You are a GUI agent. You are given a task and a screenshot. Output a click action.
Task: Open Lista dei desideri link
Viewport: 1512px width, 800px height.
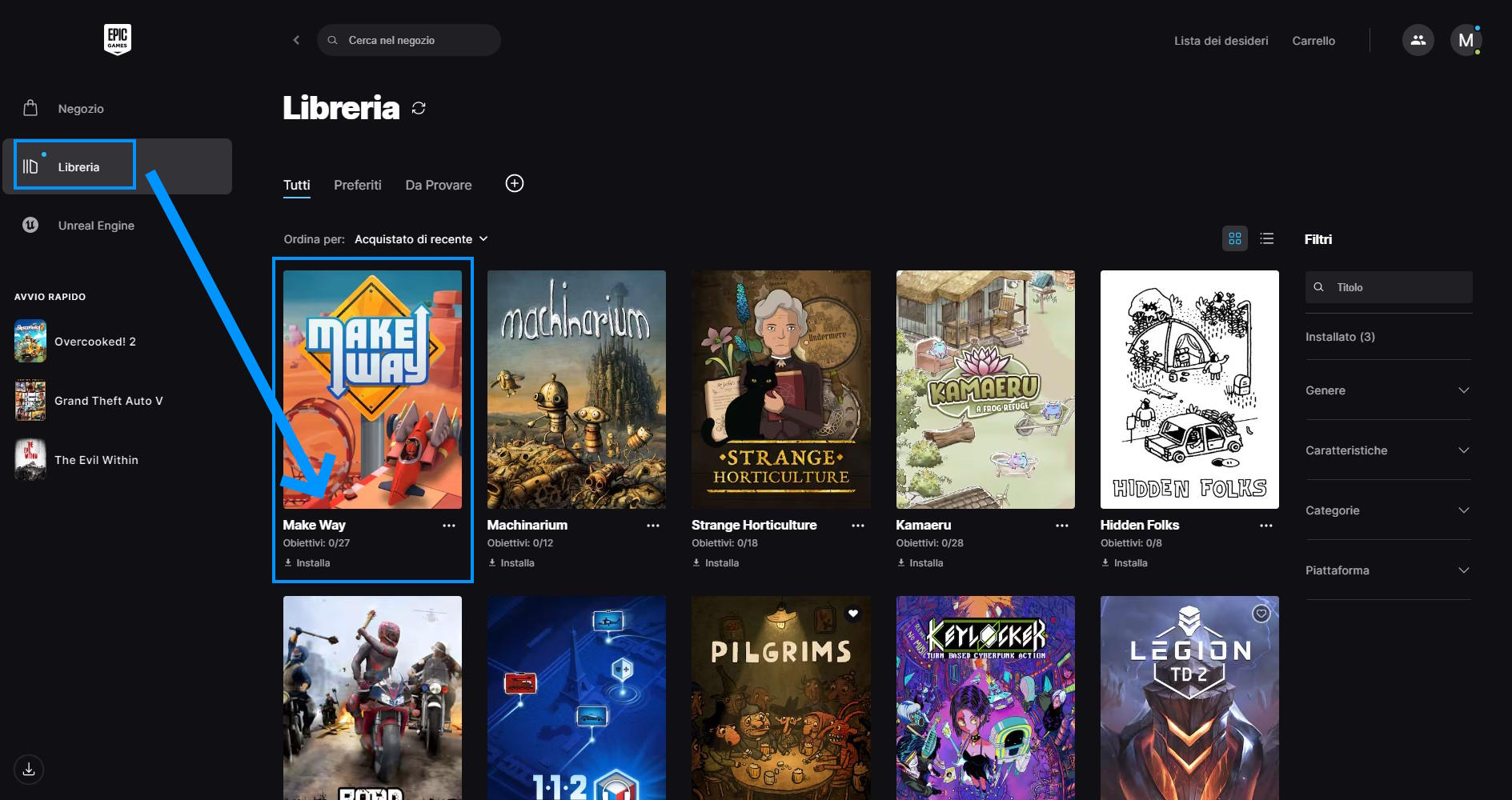click(x=1221, y=41)
